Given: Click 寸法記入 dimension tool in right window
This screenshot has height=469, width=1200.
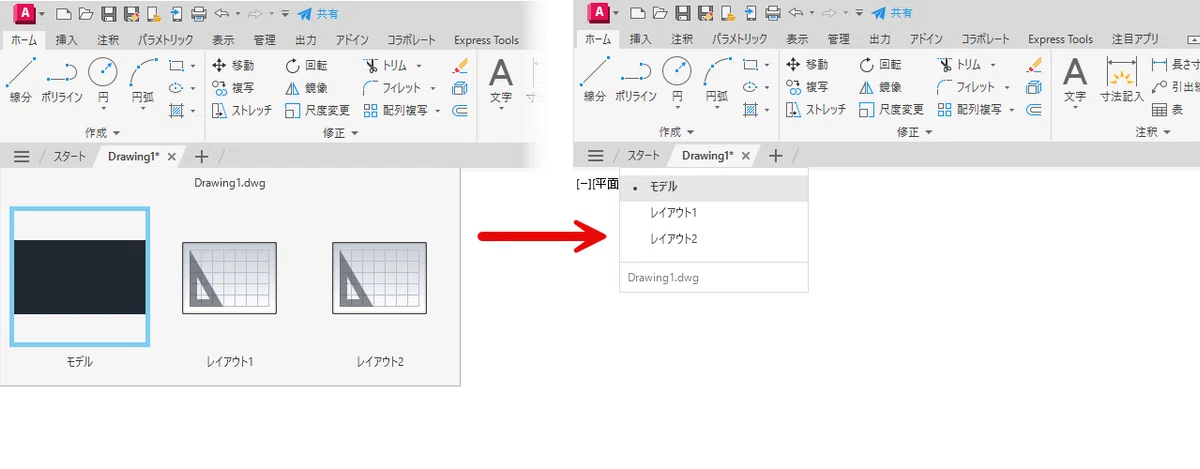Looking at the screenshot, I should pos(1121,81).
